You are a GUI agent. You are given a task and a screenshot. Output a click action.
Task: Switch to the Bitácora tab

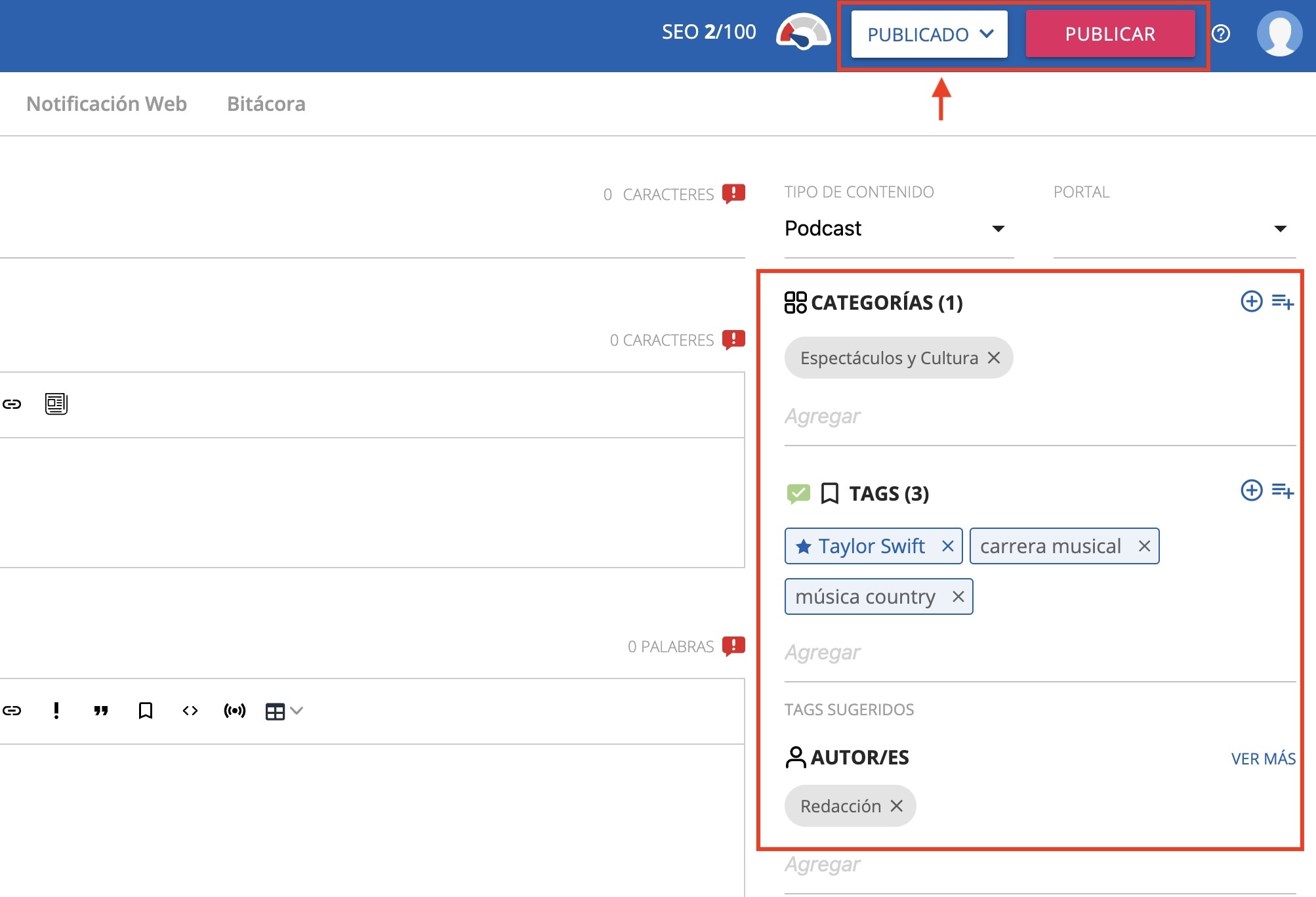click(x=266, y=104)
